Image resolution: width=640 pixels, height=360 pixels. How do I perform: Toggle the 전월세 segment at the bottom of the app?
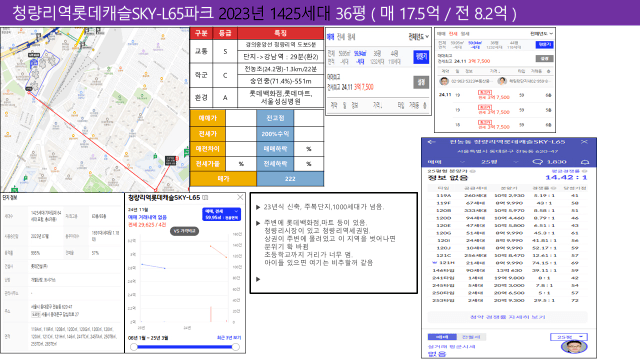471,337
